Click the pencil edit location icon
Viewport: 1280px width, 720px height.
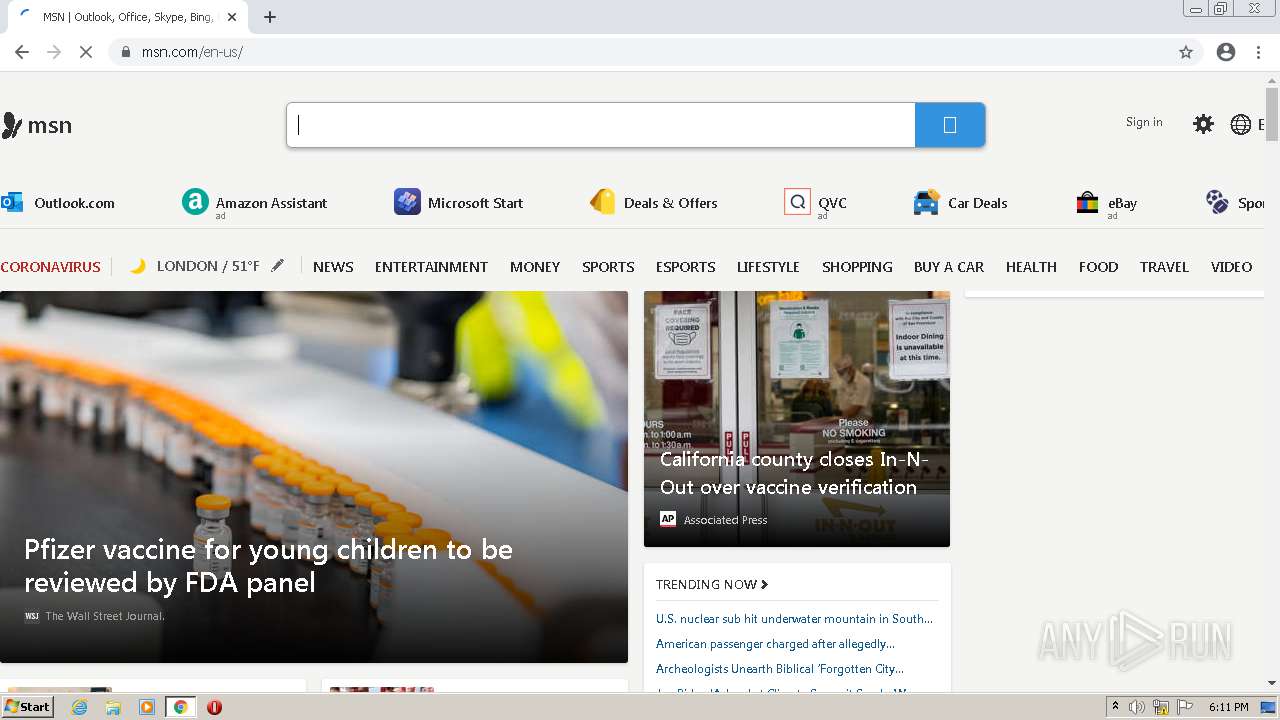(x=278, y=266)
